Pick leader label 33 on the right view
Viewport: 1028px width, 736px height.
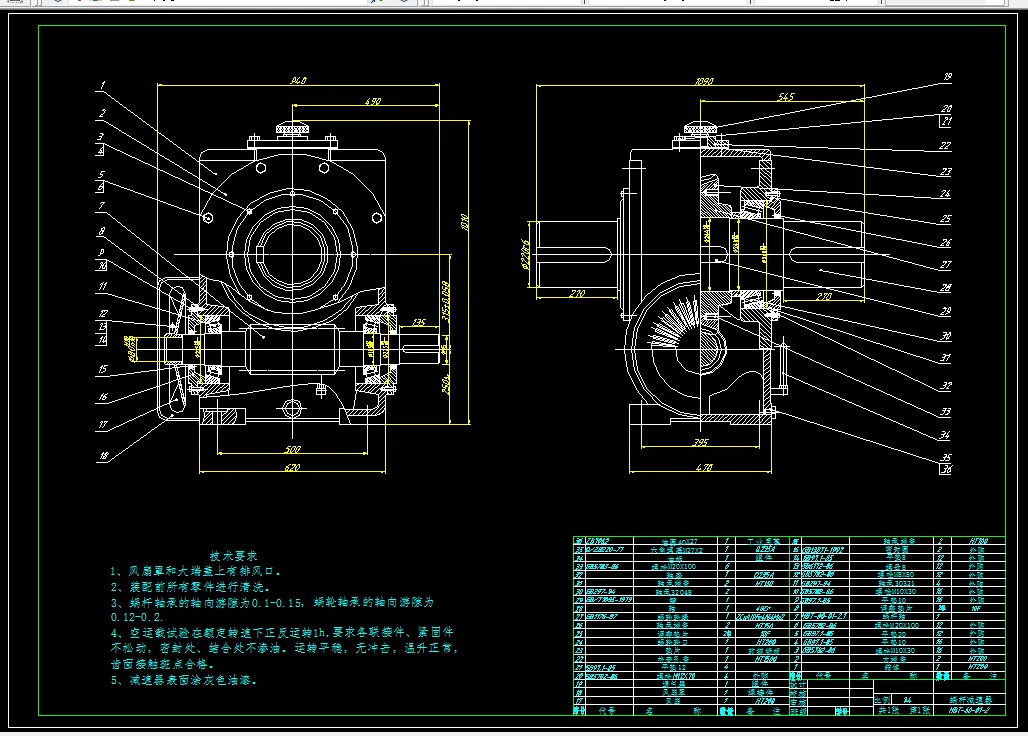click(x=945, y=412)
